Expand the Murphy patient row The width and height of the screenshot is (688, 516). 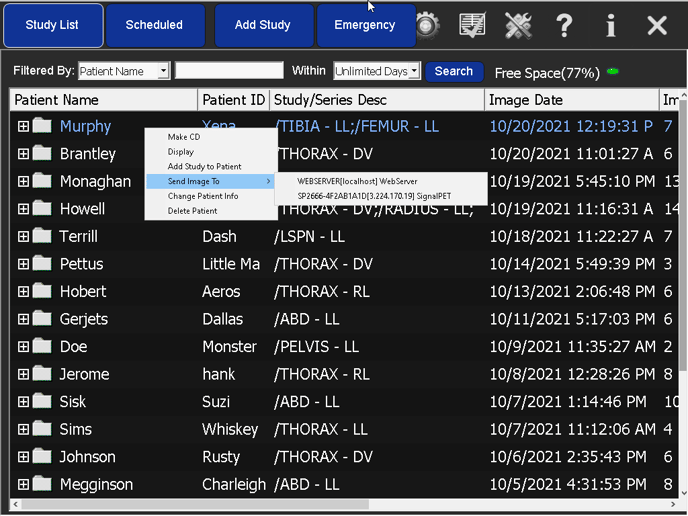coord(23,126)
